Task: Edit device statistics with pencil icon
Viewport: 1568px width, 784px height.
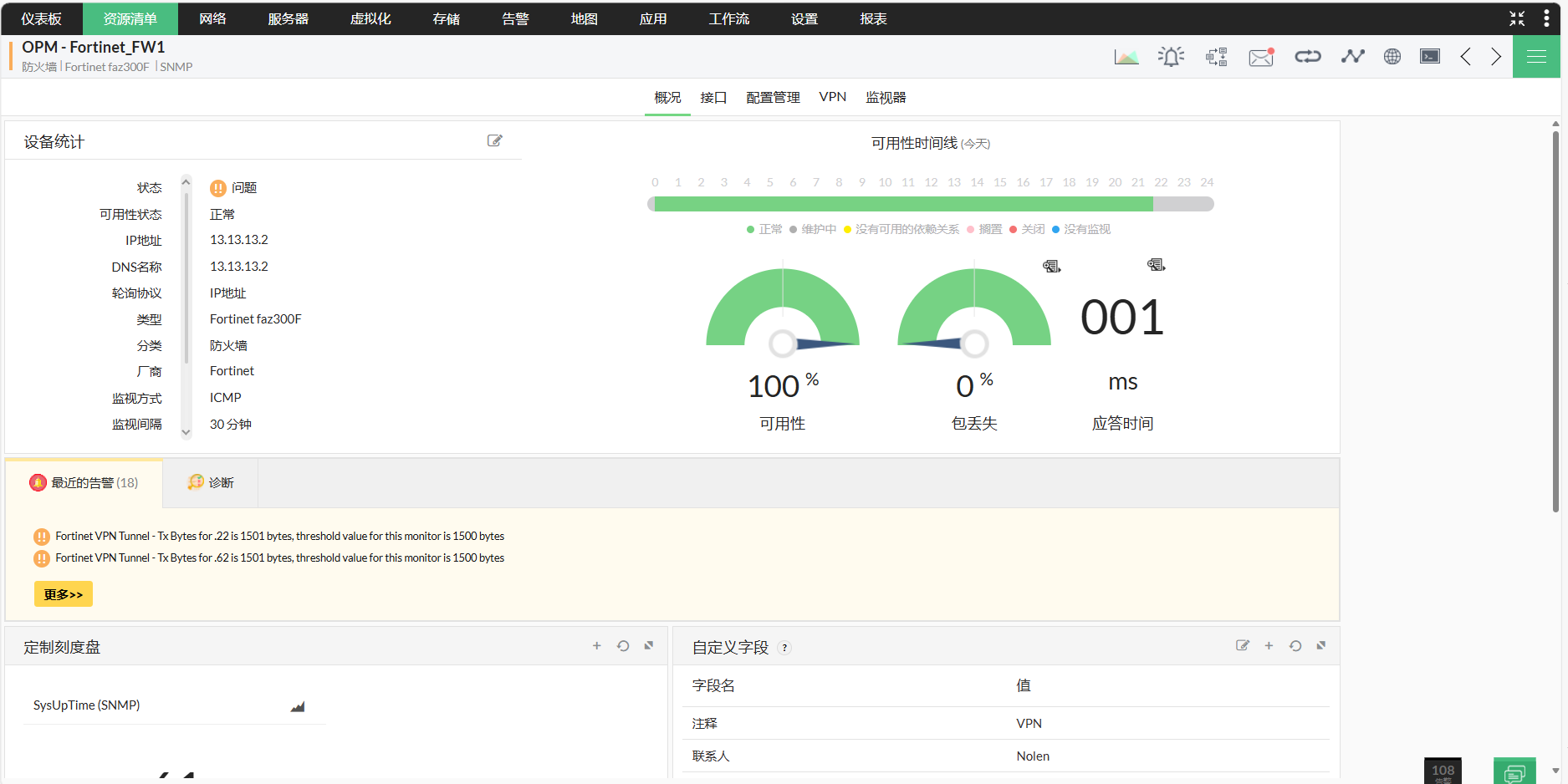Action: (495, 141)
